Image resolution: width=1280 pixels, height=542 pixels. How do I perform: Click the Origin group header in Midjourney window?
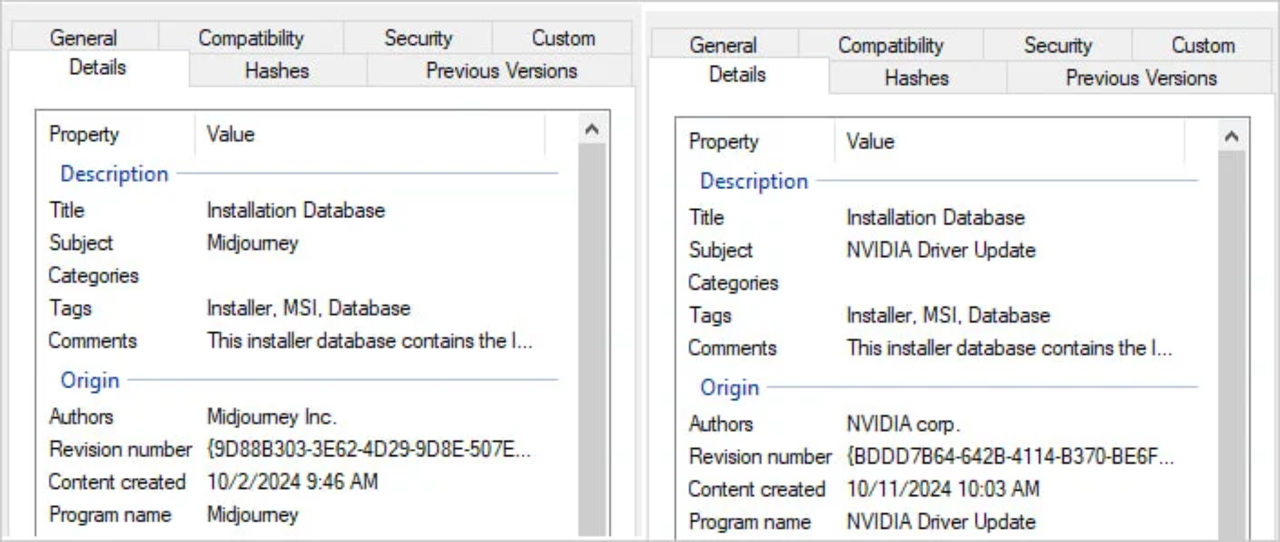[x=89, y=380]
